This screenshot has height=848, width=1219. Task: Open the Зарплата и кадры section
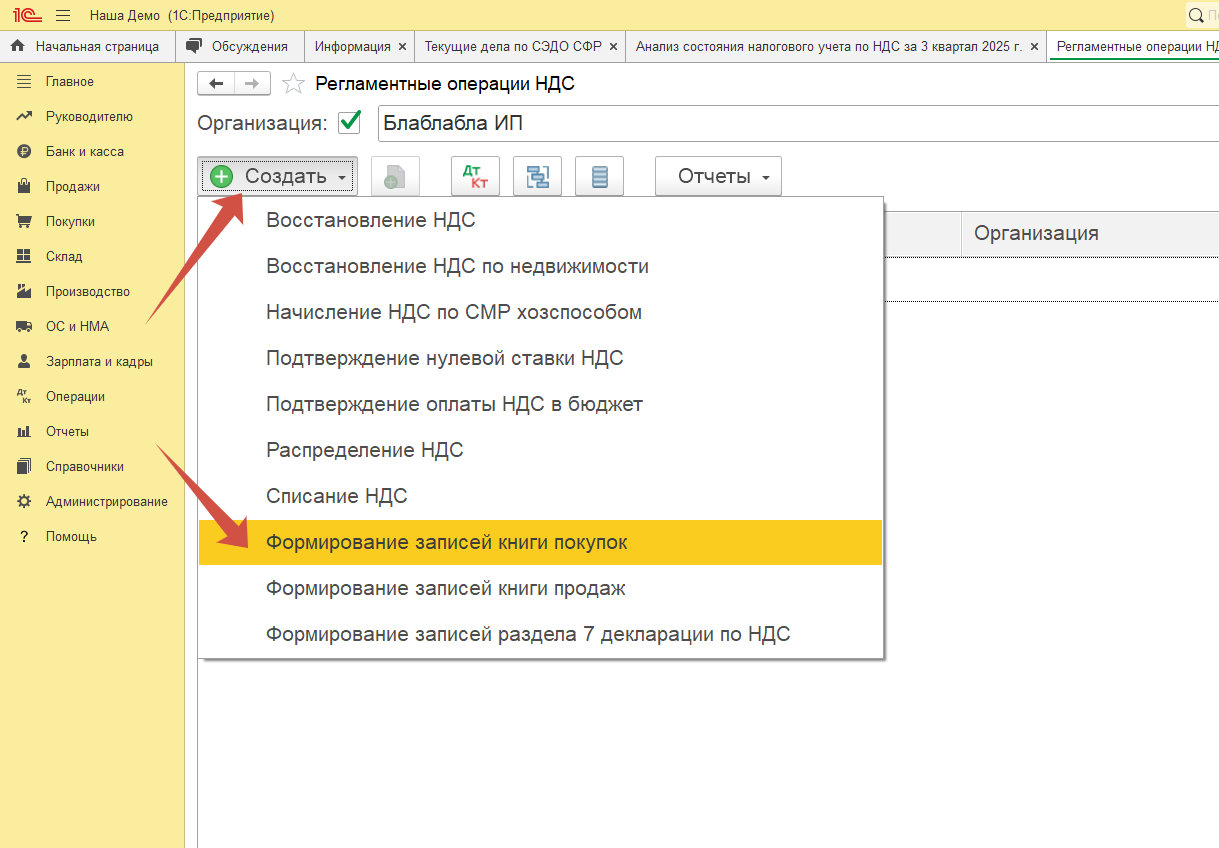(99, 361)
